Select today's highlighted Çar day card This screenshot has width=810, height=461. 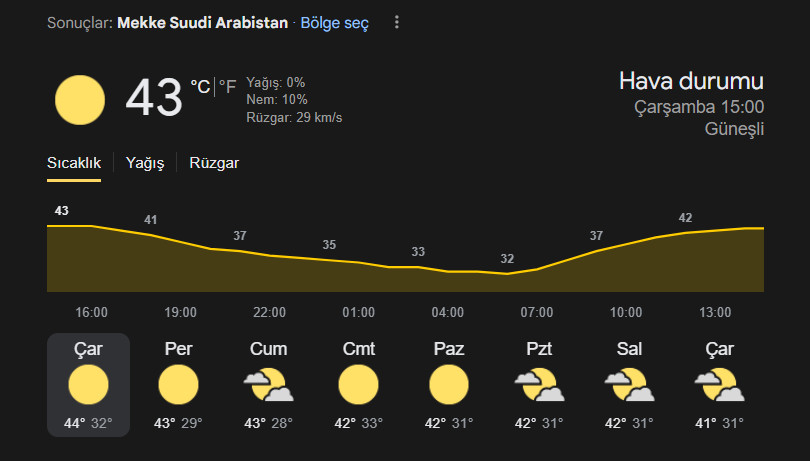coord(88,385)
